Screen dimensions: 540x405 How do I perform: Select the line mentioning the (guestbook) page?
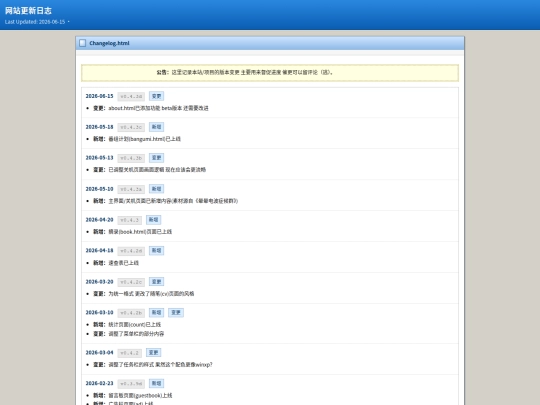[133, 395]
